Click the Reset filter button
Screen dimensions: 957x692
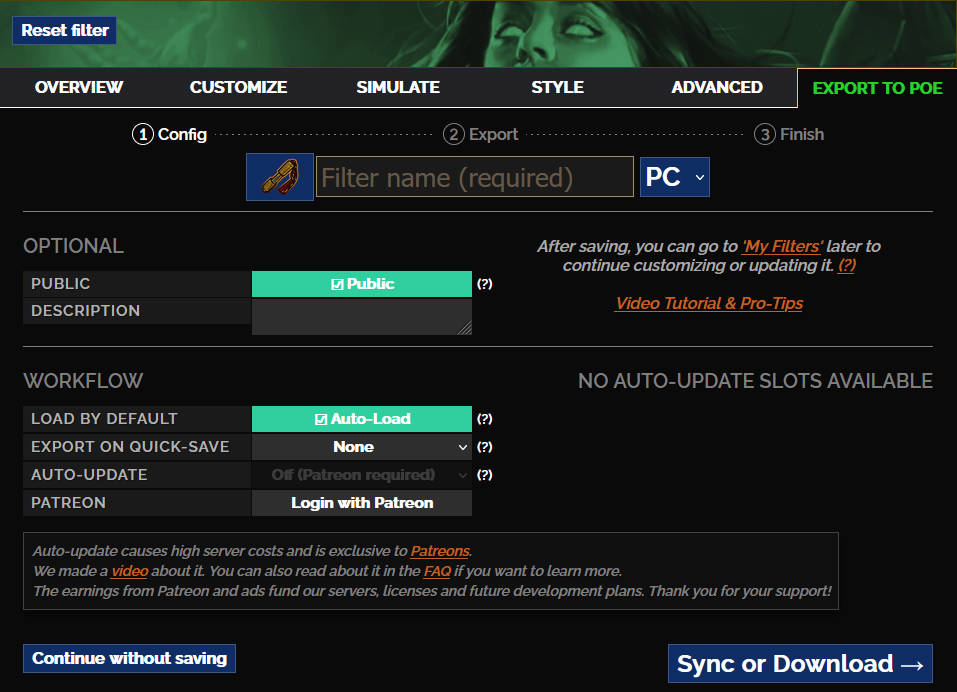[x=64, y=30]
